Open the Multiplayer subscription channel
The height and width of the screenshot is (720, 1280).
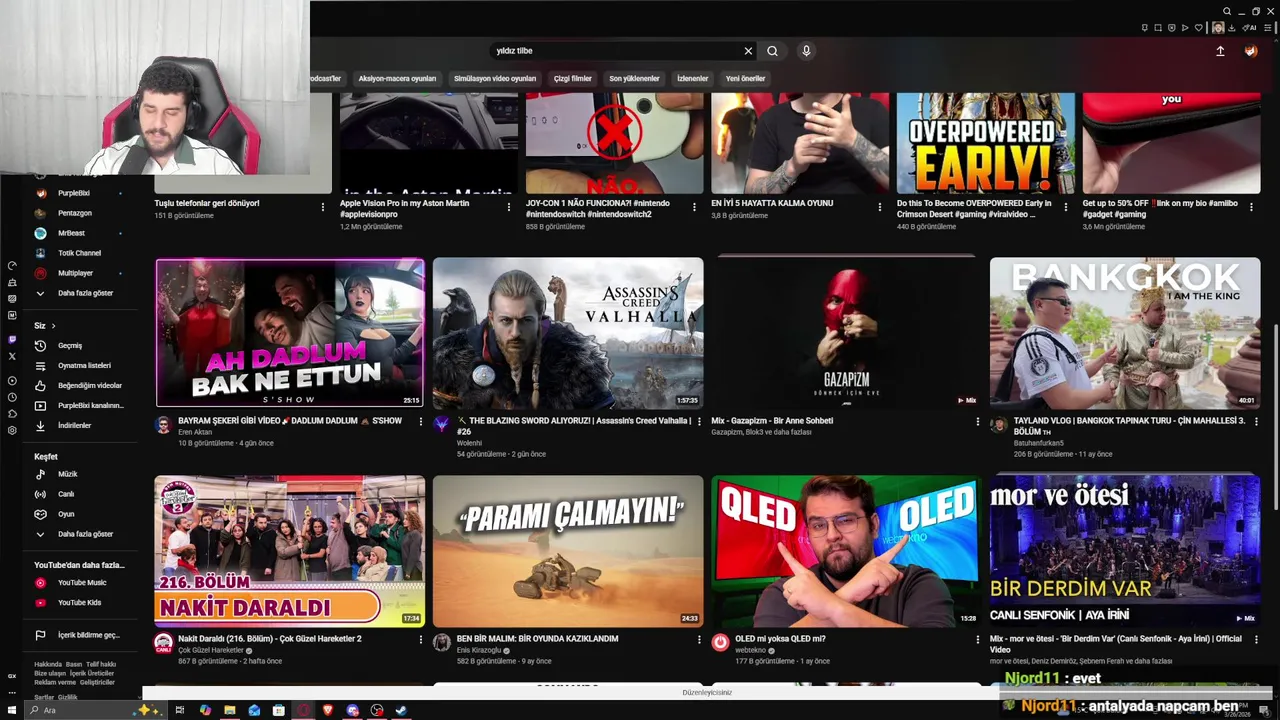pos(78,273)
